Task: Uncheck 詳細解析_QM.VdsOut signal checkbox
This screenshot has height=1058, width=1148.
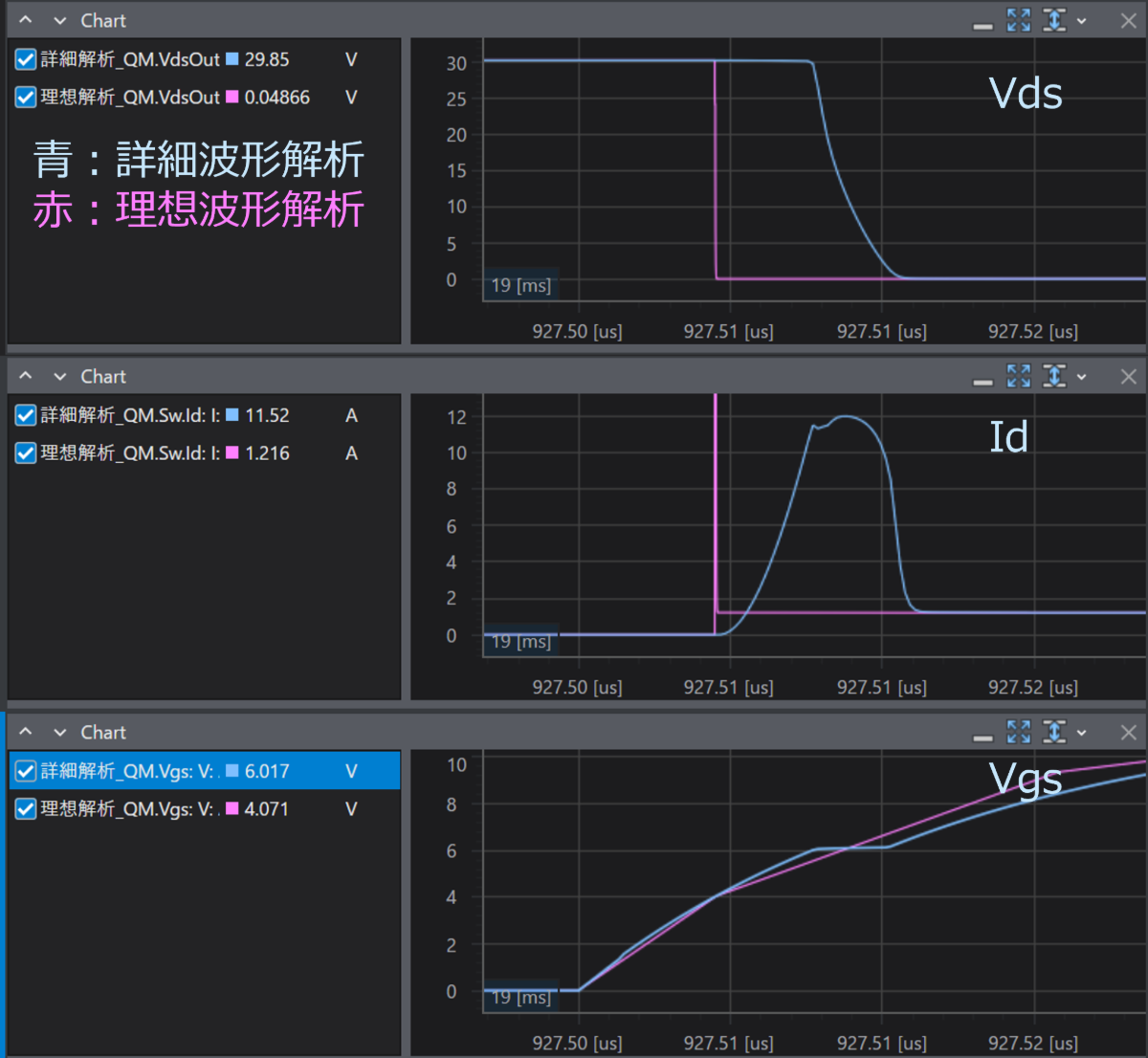Action: pos(26,59)
